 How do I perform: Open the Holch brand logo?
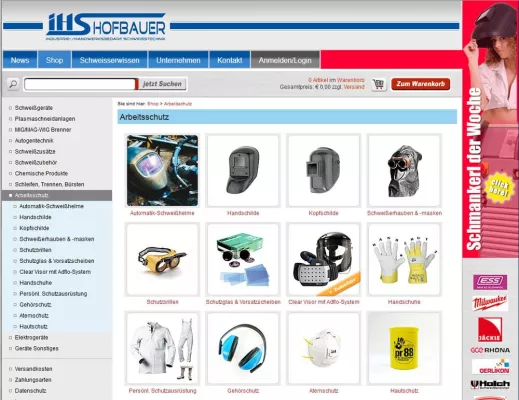tap(490, 385)
